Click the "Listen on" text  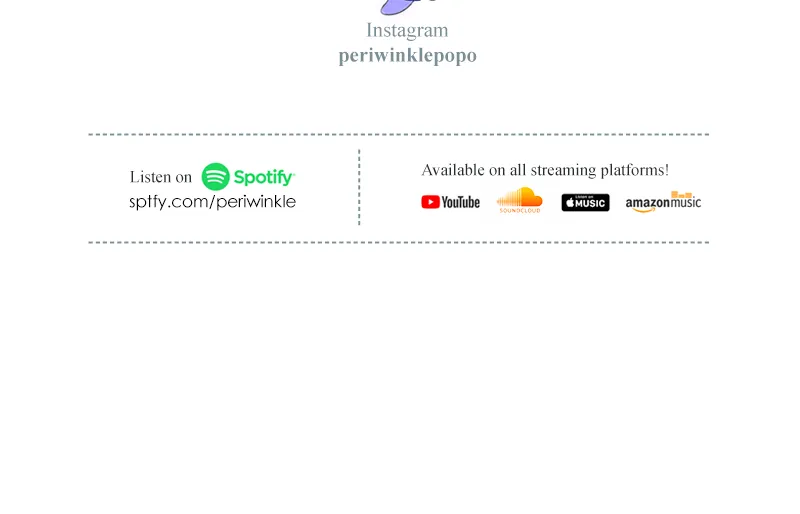coord(161,177)
